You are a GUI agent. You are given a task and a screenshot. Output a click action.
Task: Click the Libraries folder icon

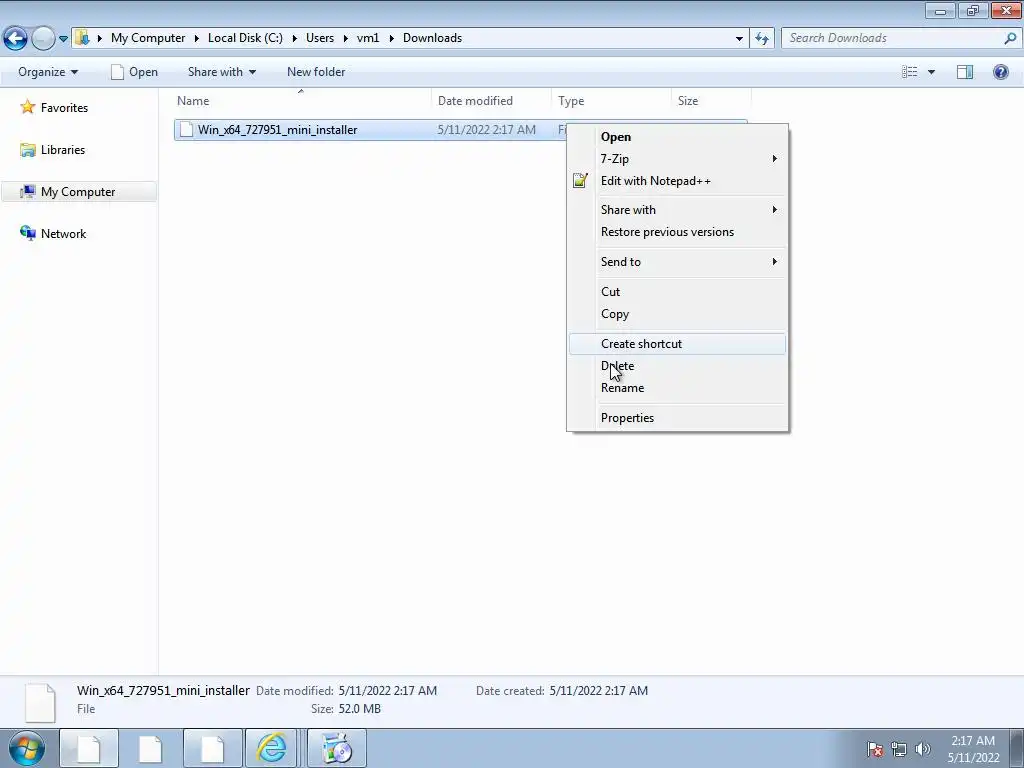click(x=27, y=150)
